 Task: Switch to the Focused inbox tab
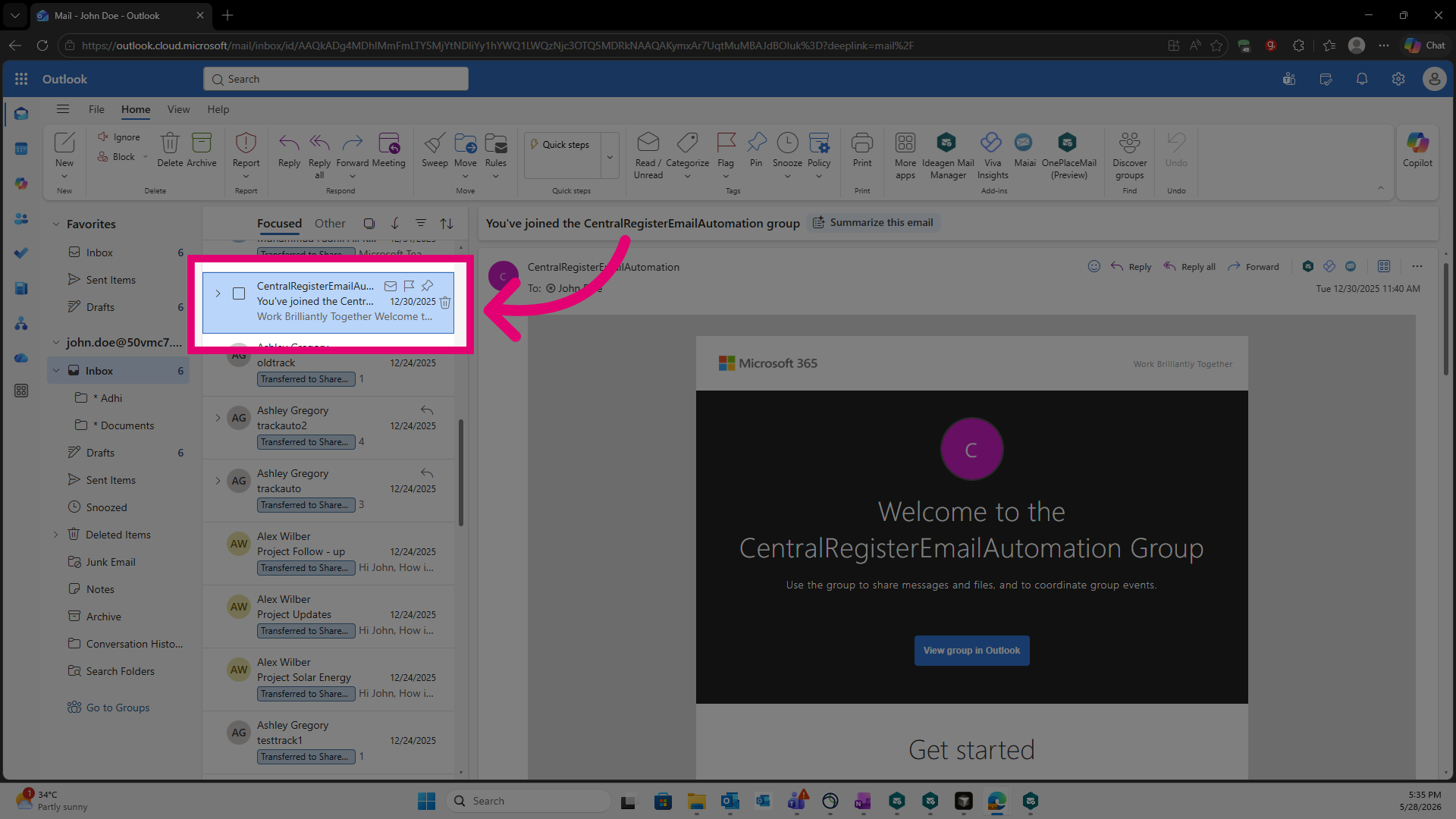pos(279,224)
